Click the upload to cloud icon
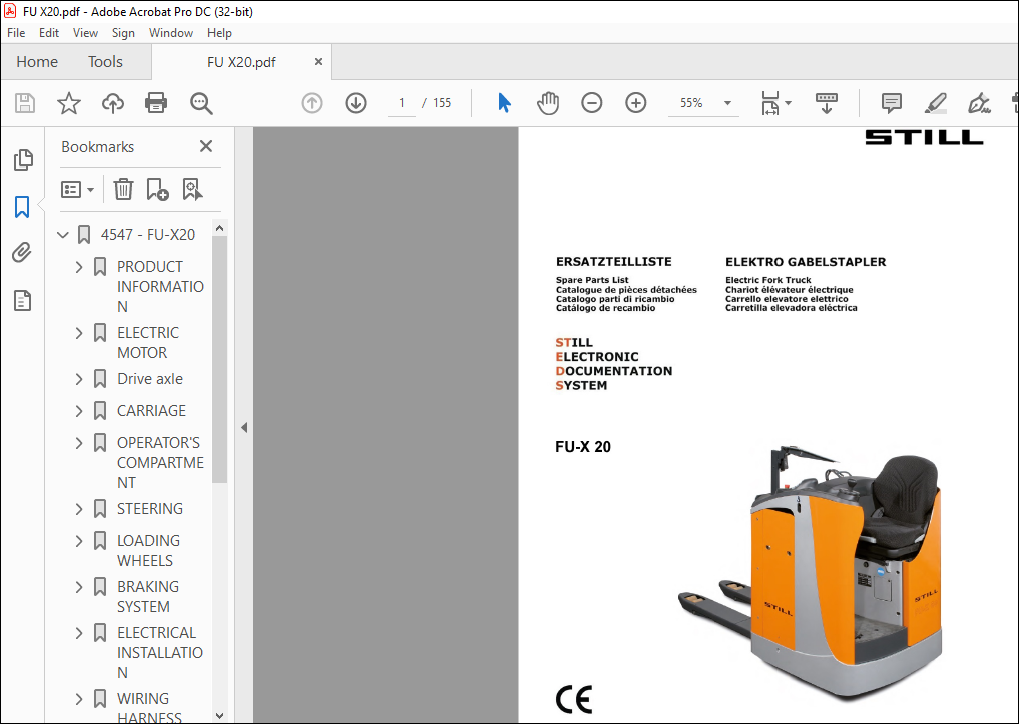This screenshot has width=1019, height=724. (113, 103)
